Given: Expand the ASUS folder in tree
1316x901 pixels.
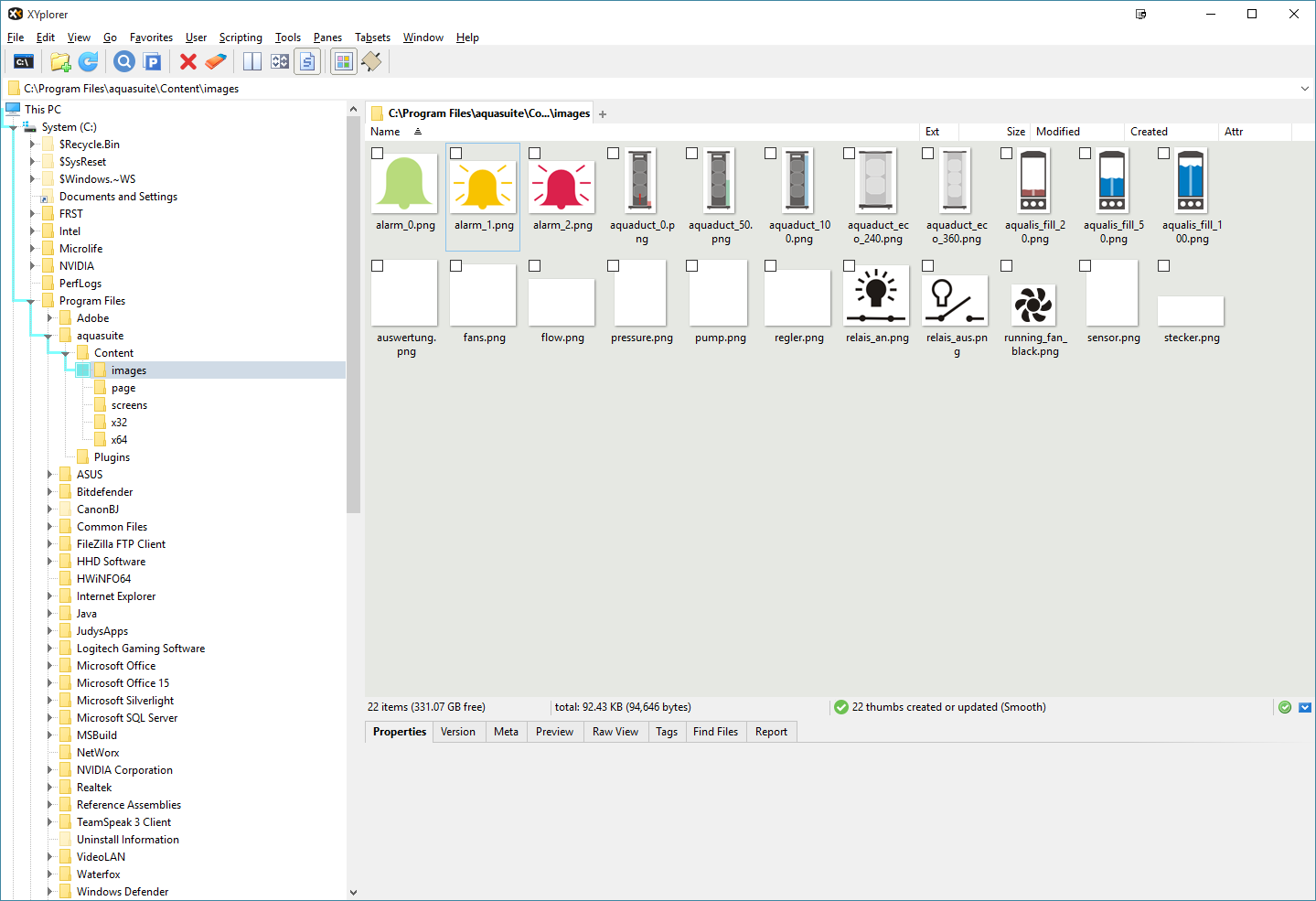Looking at the screenshot, I should [50, 475].
